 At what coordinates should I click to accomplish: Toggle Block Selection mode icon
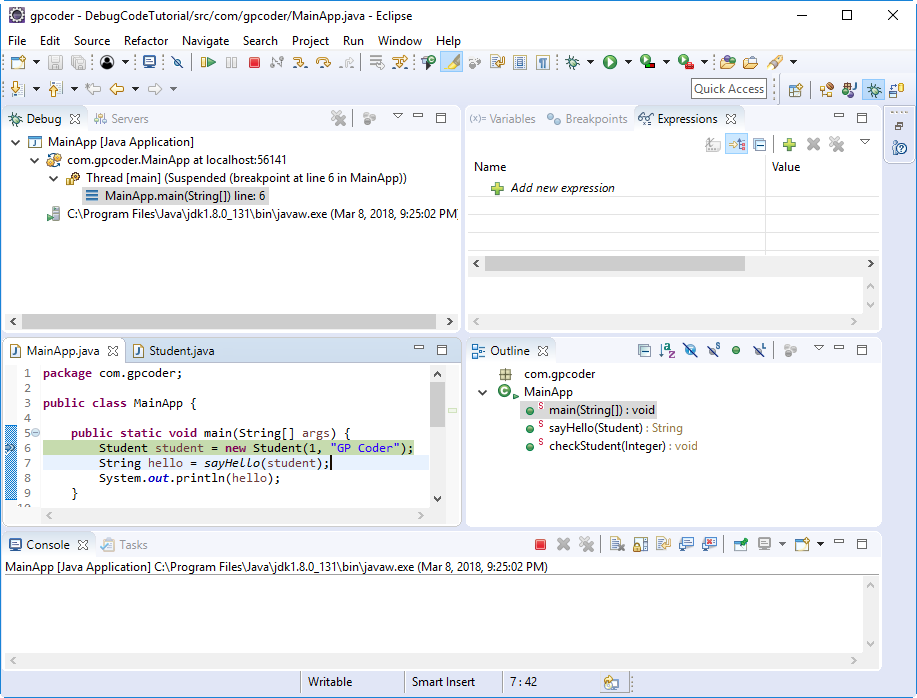click(520, 62)
